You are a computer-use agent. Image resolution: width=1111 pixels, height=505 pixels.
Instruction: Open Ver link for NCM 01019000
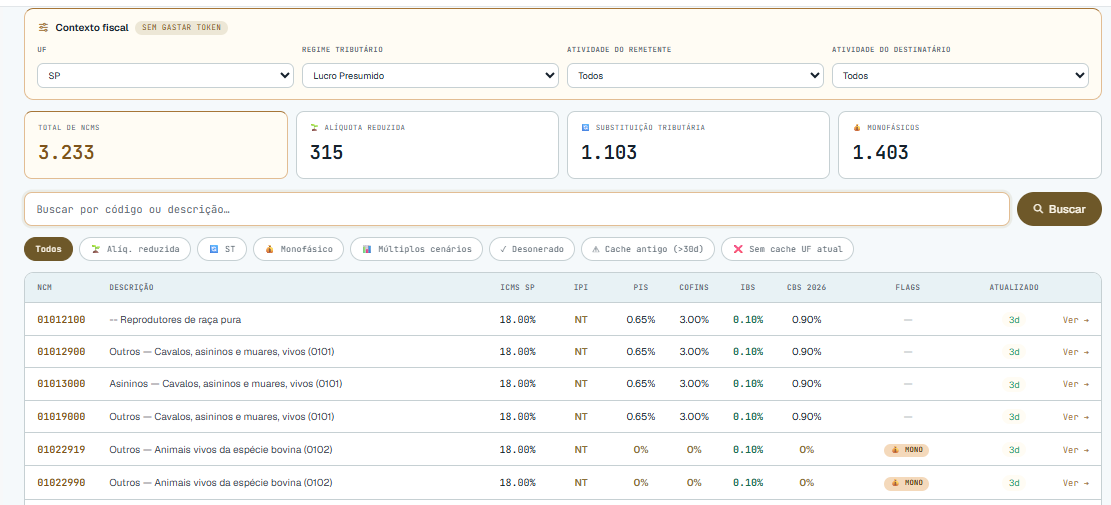1076,416
